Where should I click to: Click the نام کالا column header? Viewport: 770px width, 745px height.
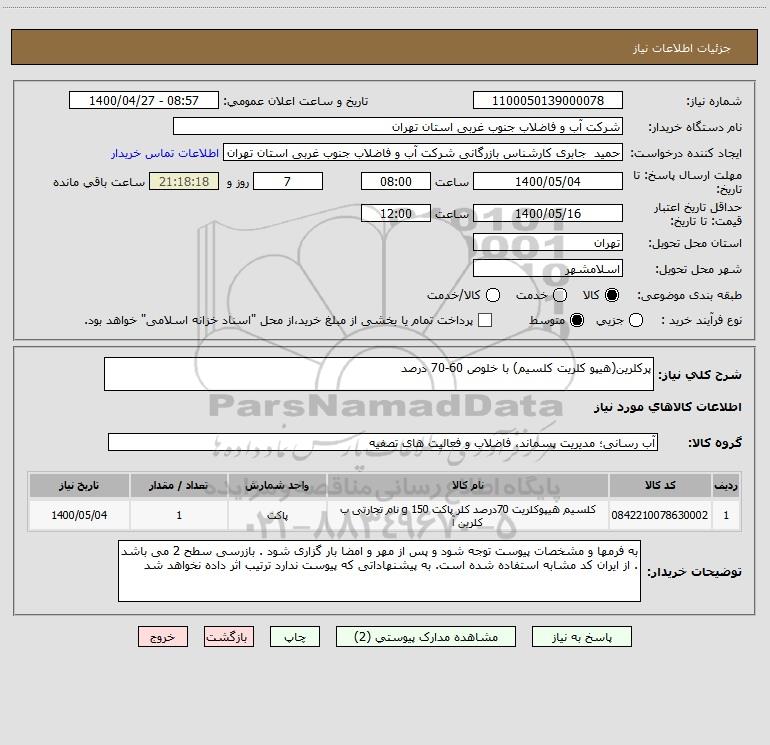coord(468,485)
